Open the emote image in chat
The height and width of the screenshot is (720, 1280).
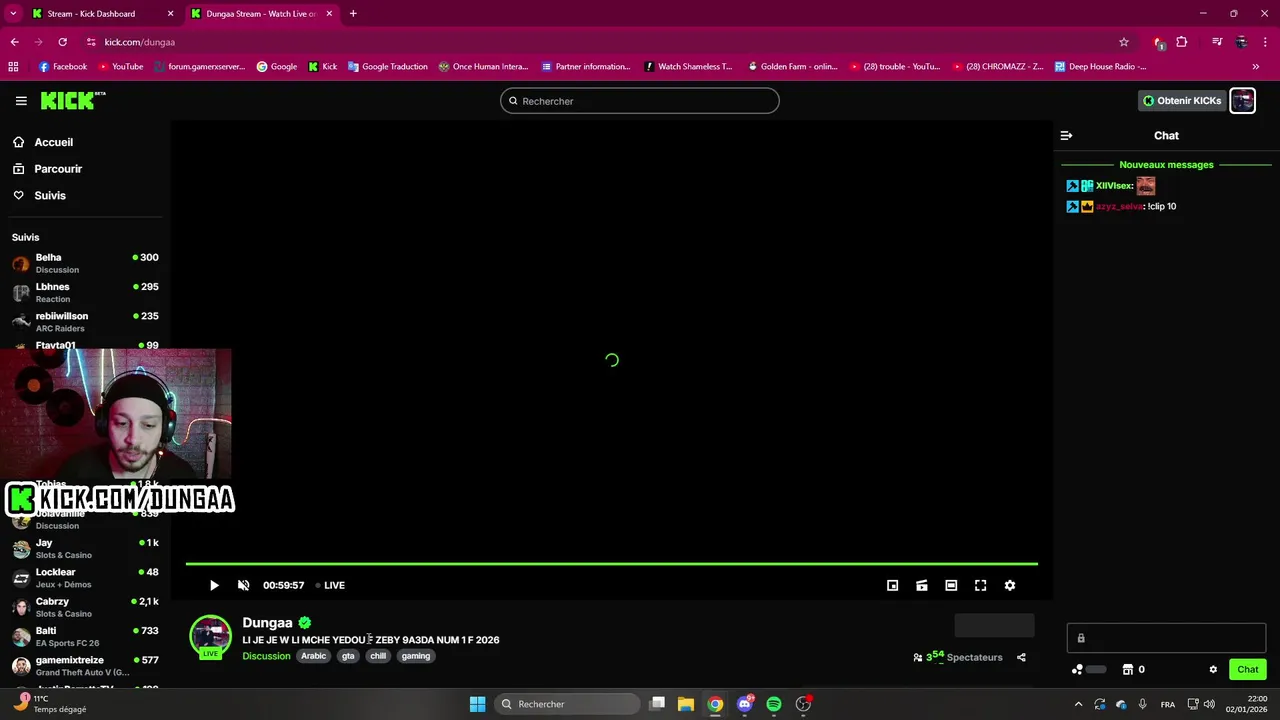coord(1146,186)
